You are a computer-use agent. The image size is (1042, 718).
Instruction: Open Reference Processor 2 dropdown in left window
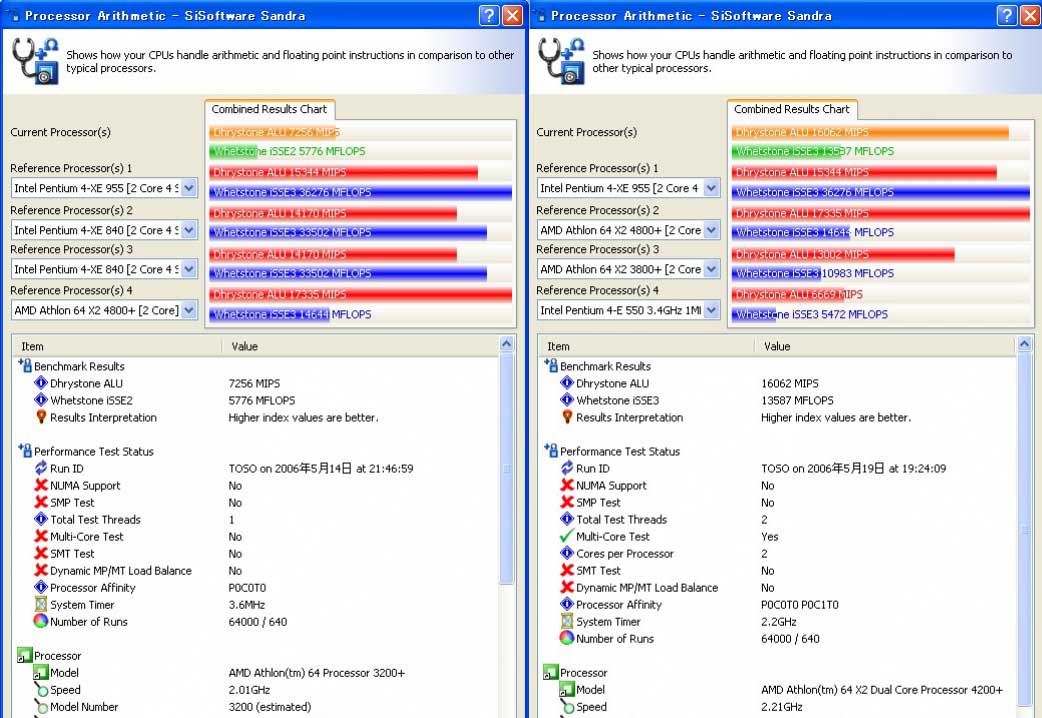click(189, 230)
